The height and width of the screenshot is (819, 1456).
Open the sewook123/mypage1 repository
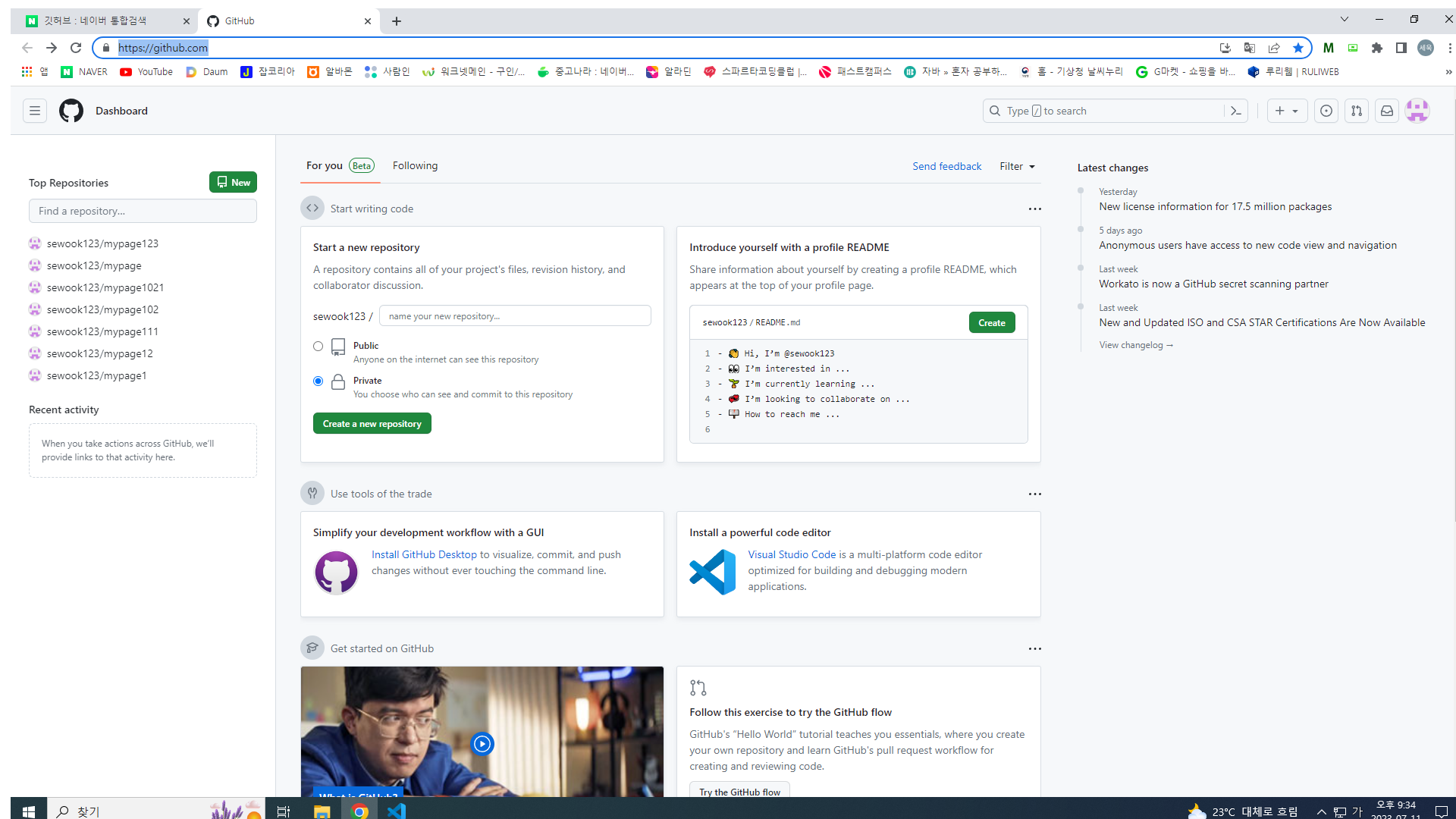click(x=97, y=375)
